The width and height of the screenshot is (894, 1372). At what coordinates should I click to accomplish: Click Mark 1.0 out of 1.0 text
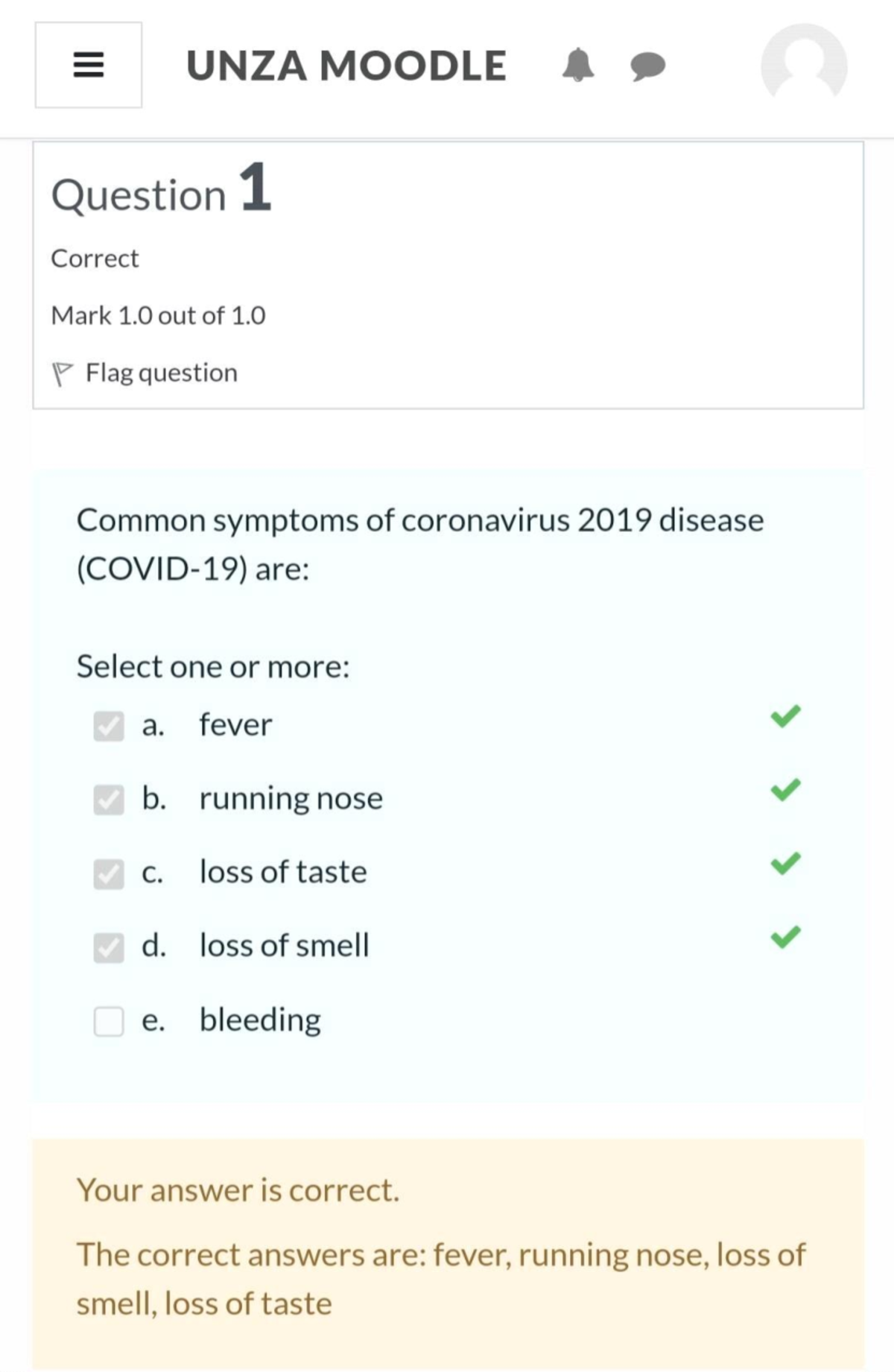click(x=158, y=314)
